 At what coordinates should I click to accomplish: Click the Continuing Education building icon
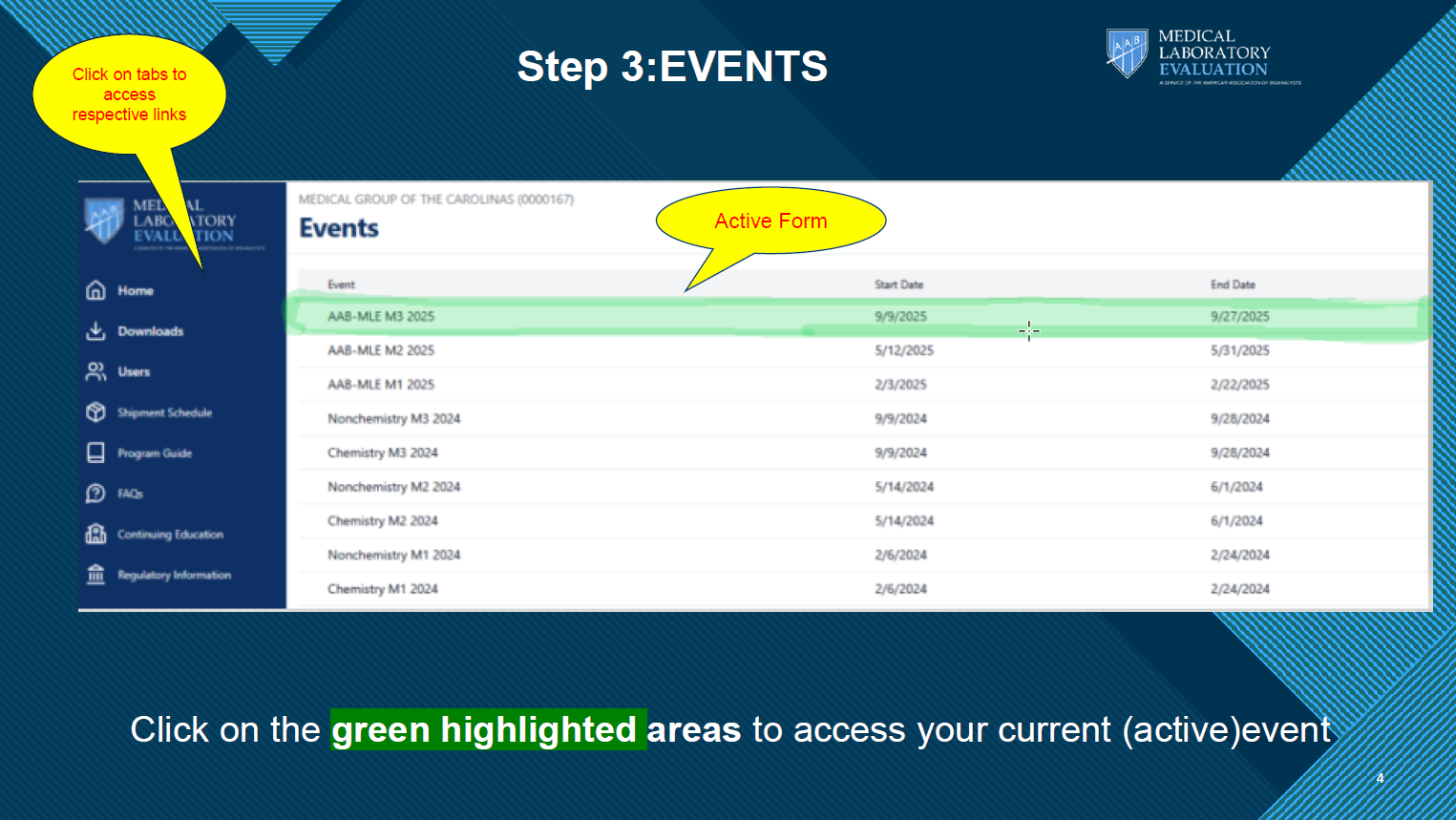[95, 534]
